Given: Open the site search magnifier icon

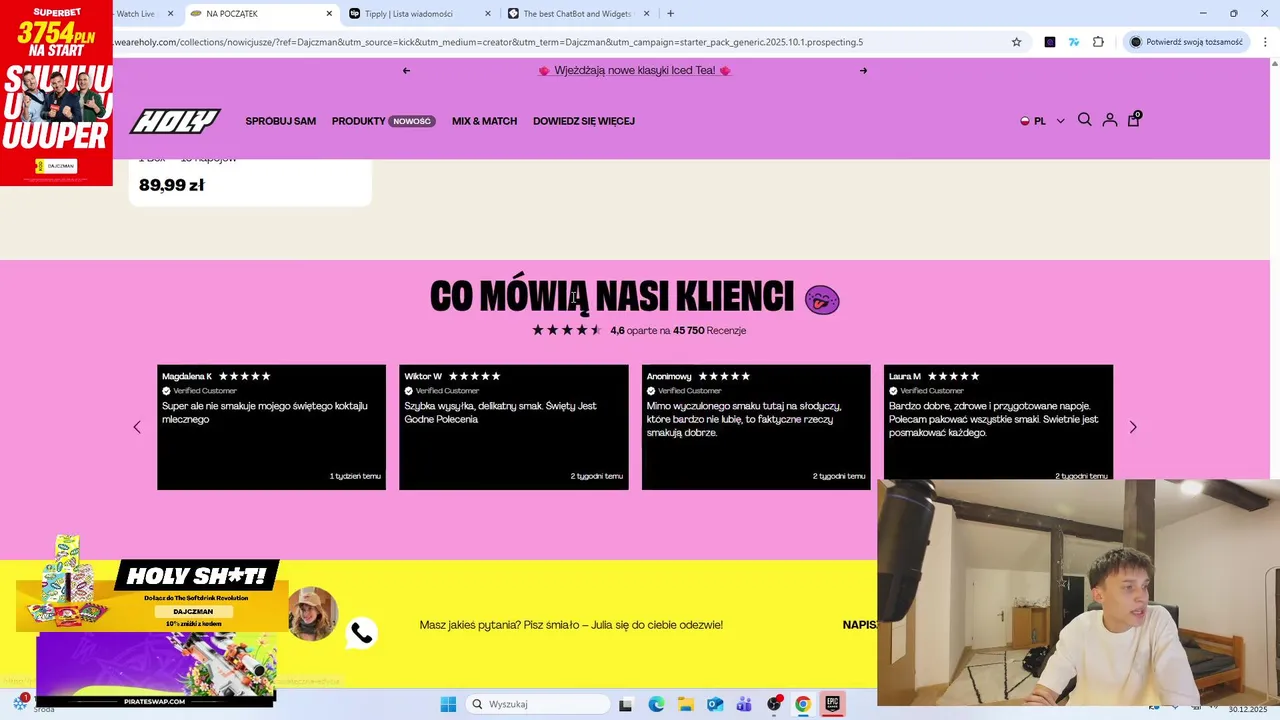Looking at the screenshot, I should click(1084, 120).
